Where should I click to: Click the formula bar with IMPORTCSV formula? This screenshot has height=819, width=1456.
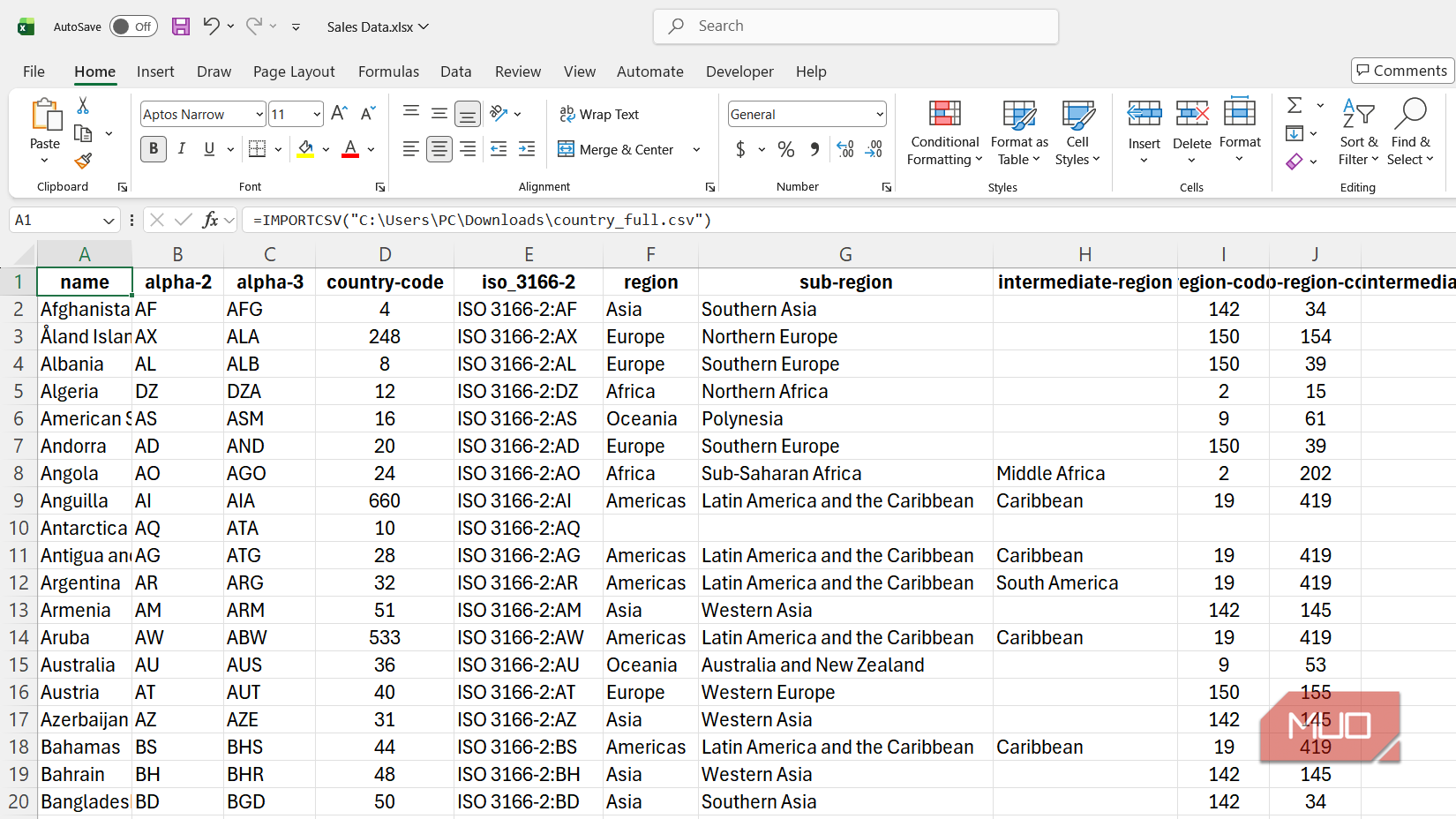847,220
